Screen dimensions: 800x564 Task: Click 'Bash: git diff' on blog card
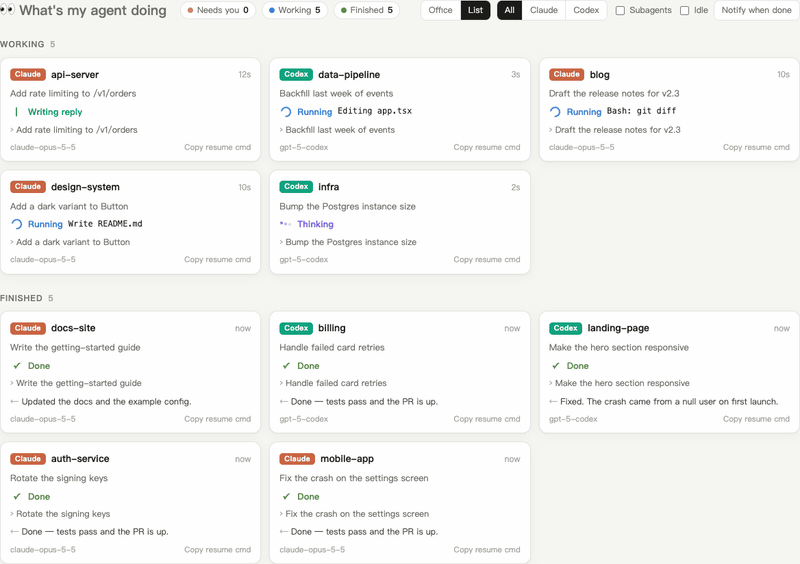pos(641,111)
